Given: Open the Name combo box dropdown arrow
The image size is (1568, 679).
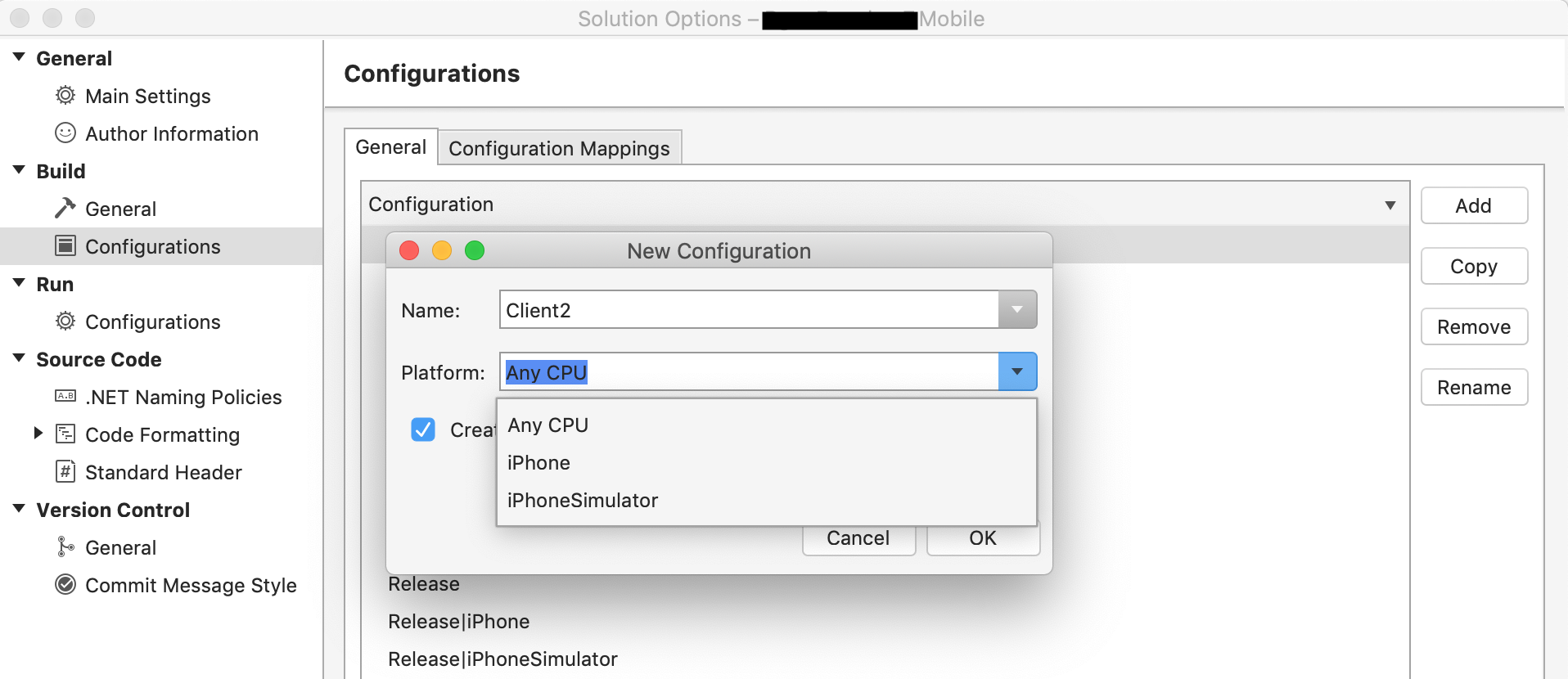Looking at the screenshot, I should click(x=1017, y=310).
